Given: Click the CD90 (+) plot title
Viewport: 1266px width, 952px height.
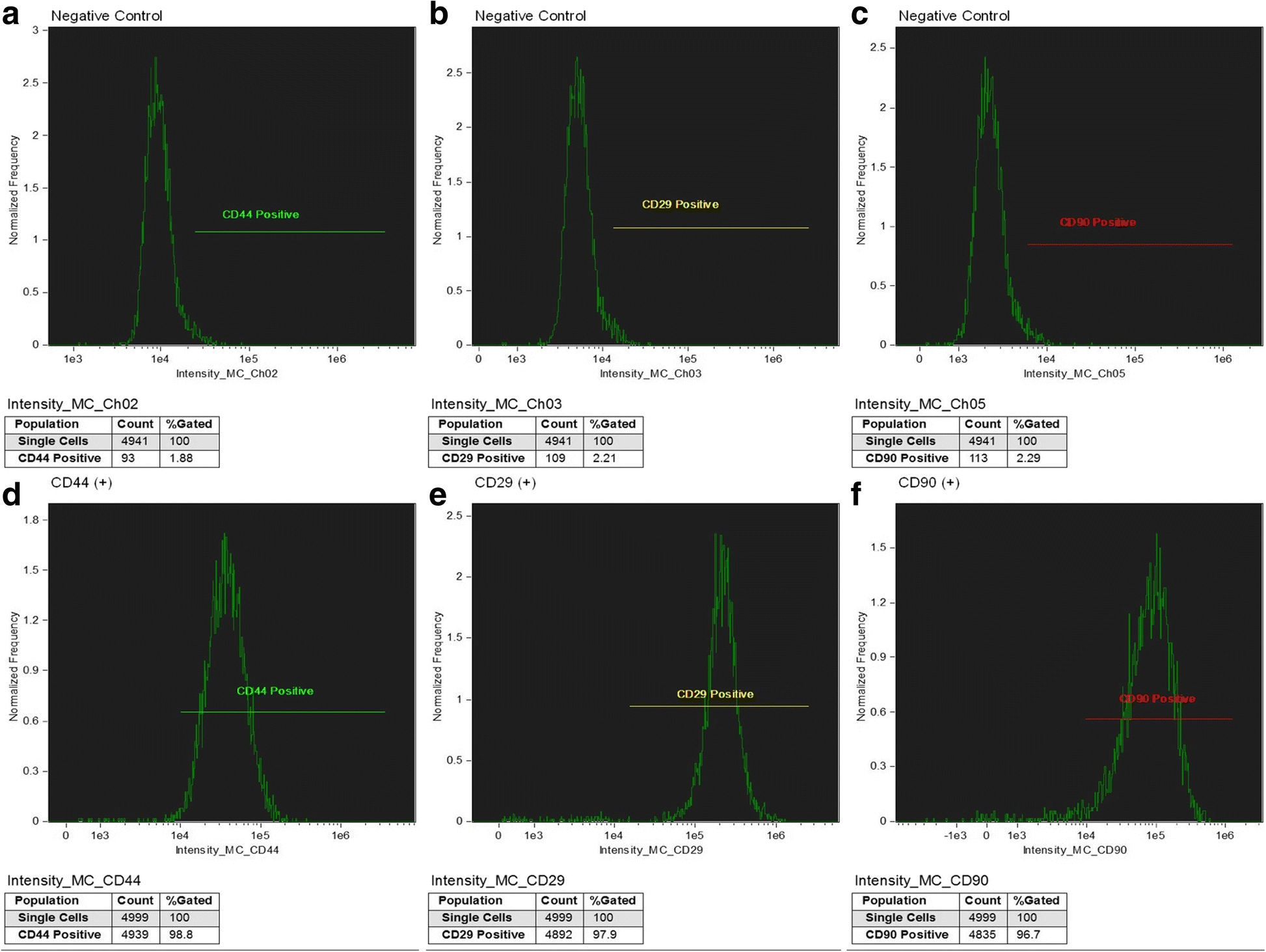Looking at the screenshot, I should 929,483.
